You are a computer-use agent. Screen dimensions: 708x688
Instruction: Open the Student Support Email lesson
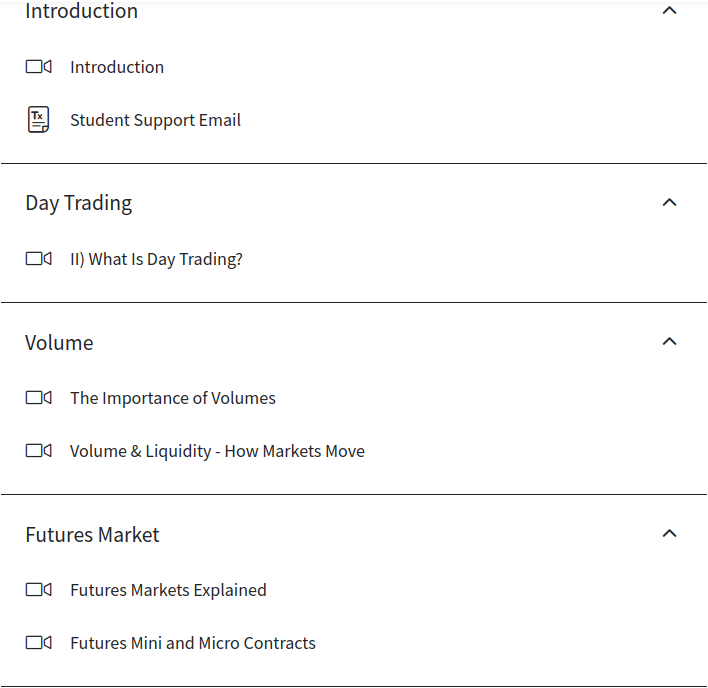[155, 120]
